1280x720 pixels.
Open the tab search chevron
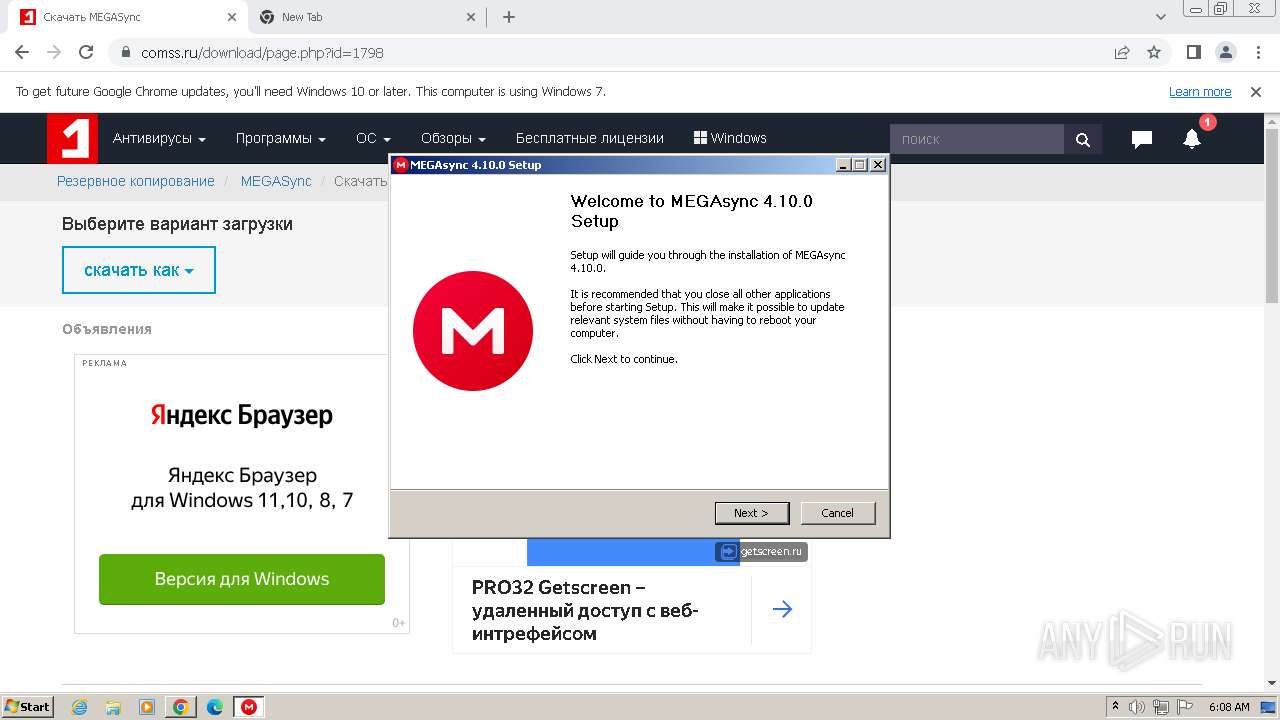(x=1161, y=17)
